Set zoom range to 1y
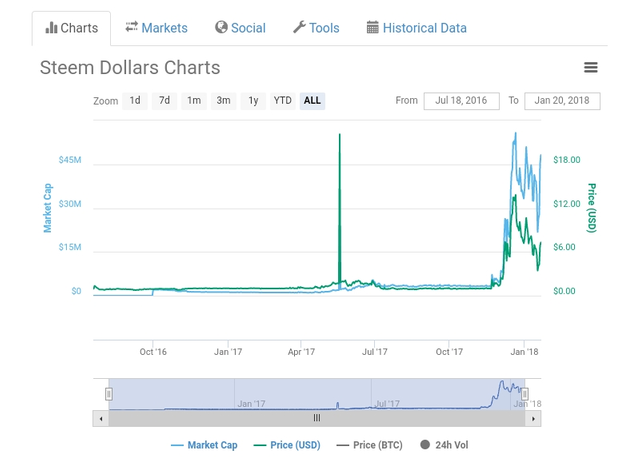This screenshot has height=457, width=640. pos(253,101)
